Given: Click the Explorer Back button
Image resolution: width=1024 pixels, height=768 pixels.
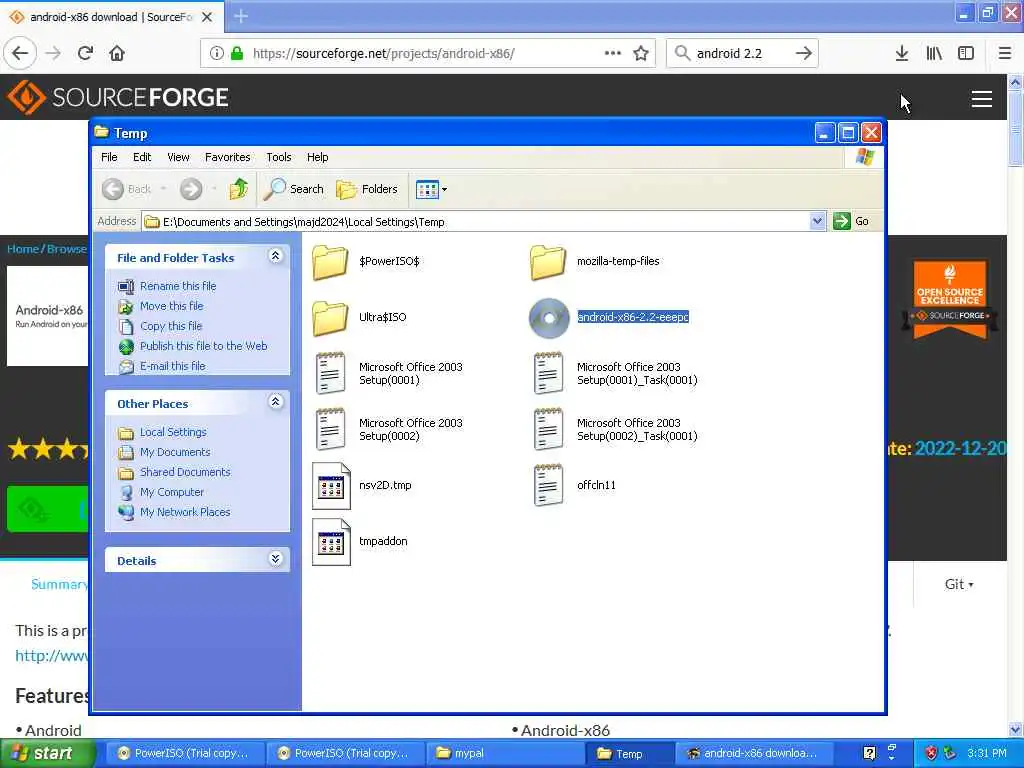Looking at the screenshot, I should coord(127,189).
